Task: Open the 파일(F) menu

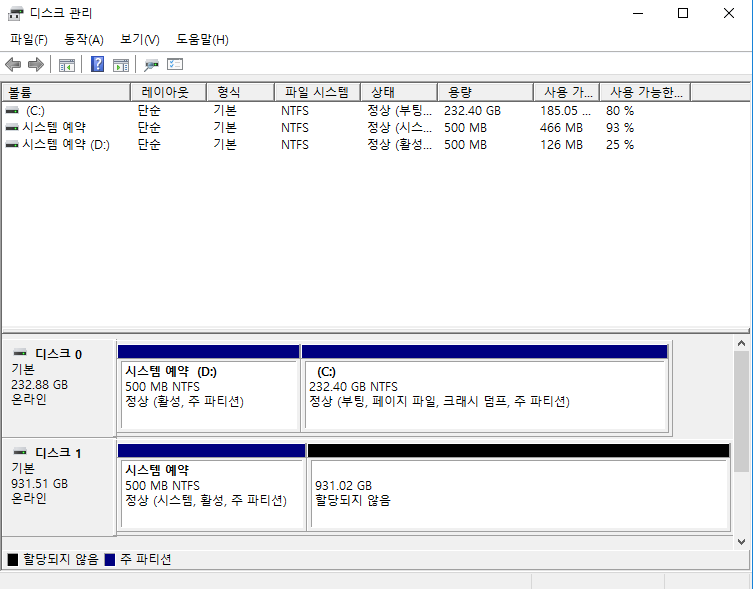Action: pos(29,39)
